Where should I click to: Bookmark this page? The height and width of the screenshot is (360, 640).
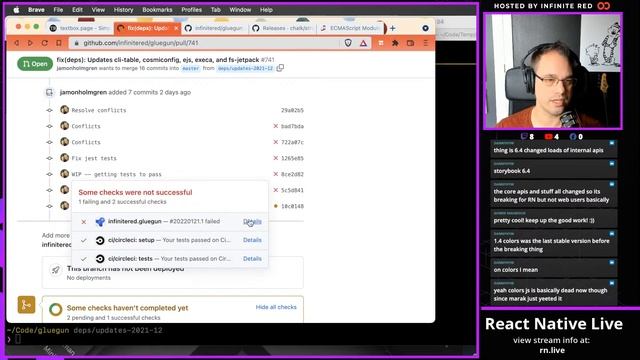coord(59,43)
